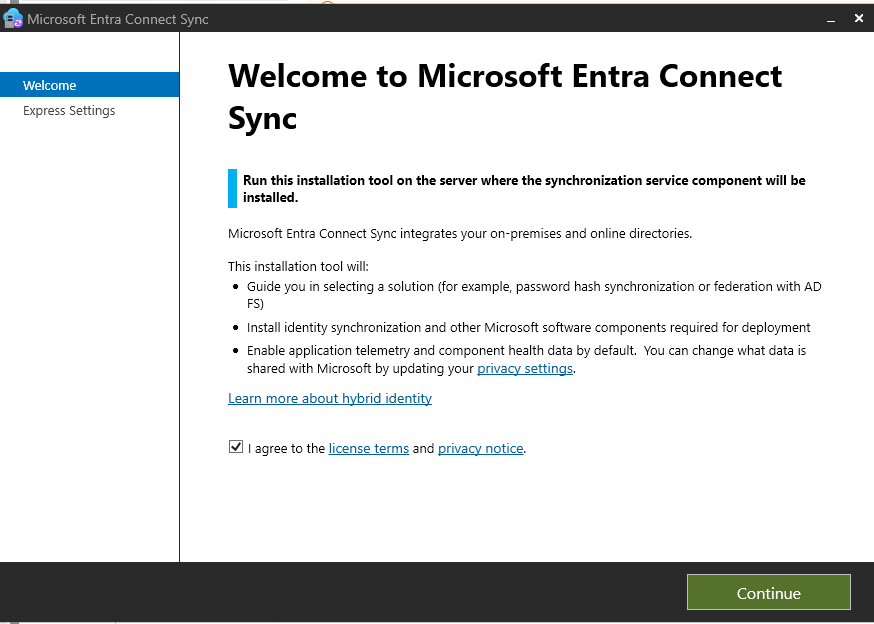Click 'integrates your on-premises and online directories' text

546,233
